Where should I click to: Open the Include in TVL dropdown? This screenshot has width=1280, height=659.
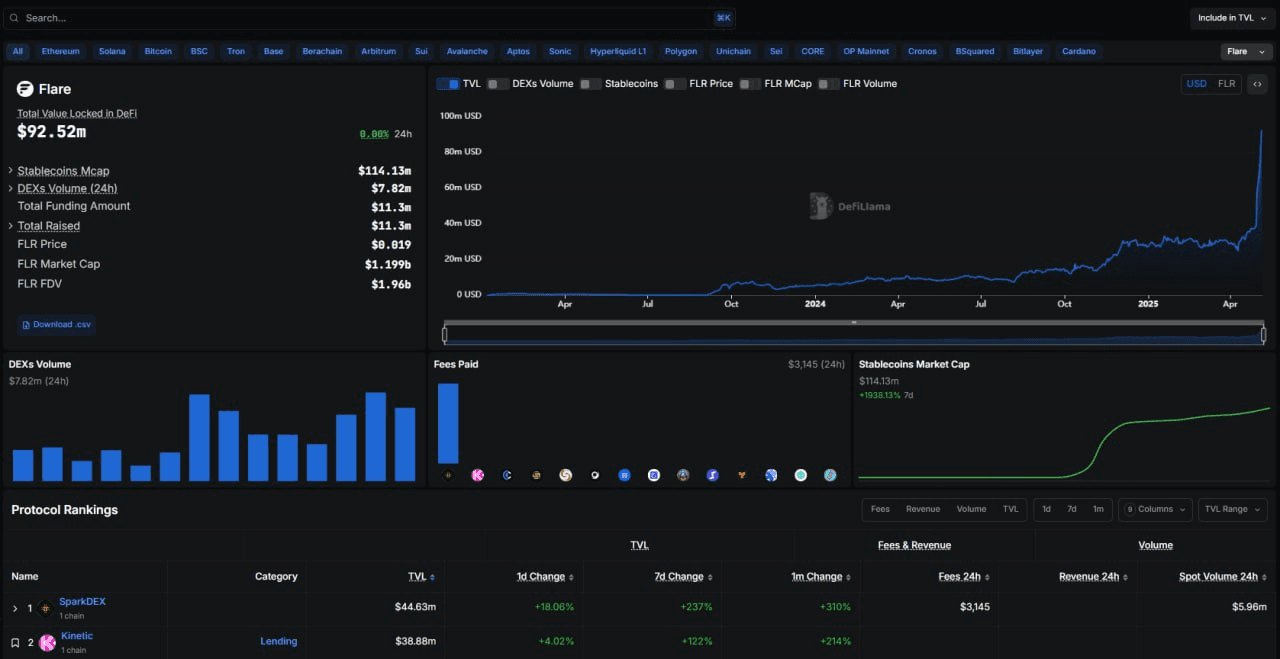(1231, 18)
